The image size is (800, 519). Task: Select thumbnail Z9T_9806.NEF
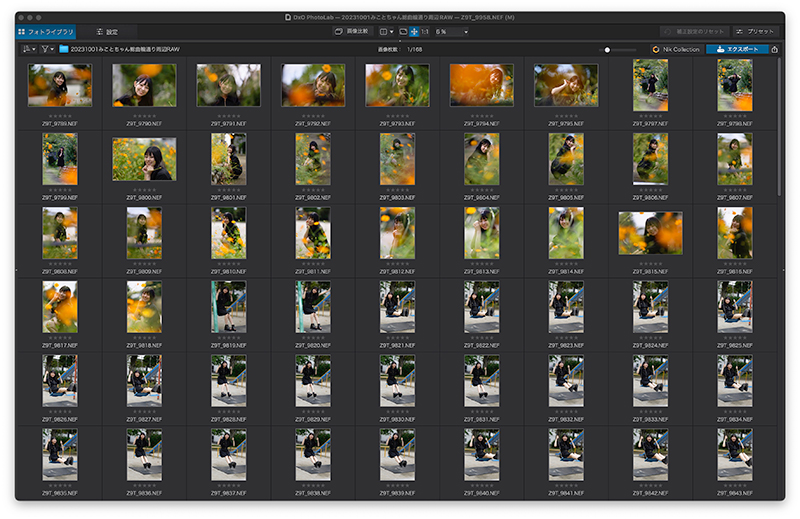tap(651, 159)
